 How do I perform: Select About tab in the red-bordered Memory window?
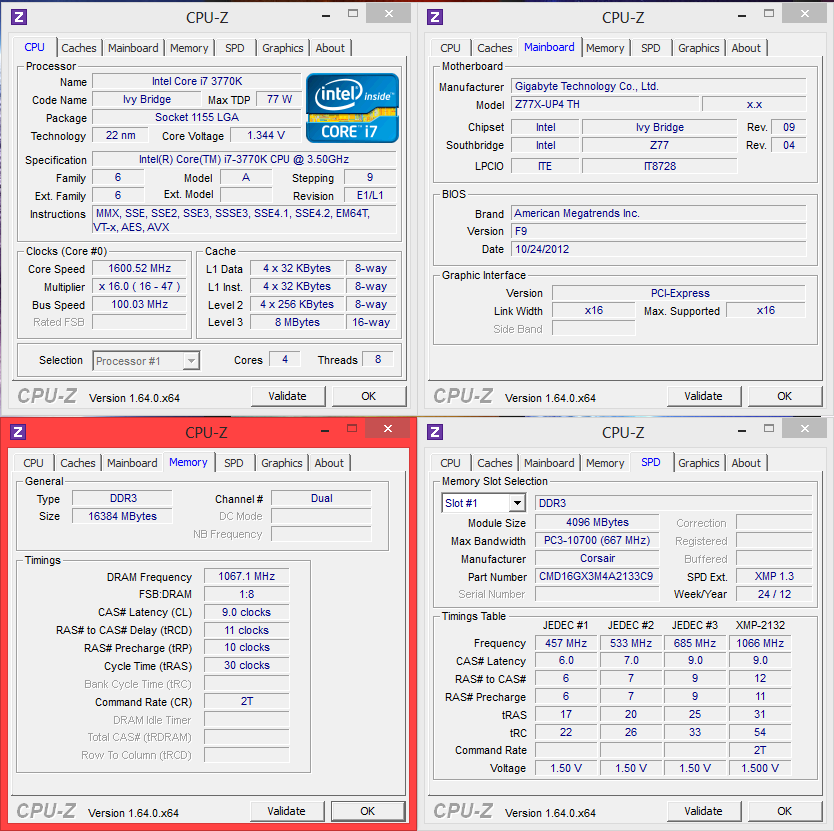pyautogui.click(x=329, y=463)
